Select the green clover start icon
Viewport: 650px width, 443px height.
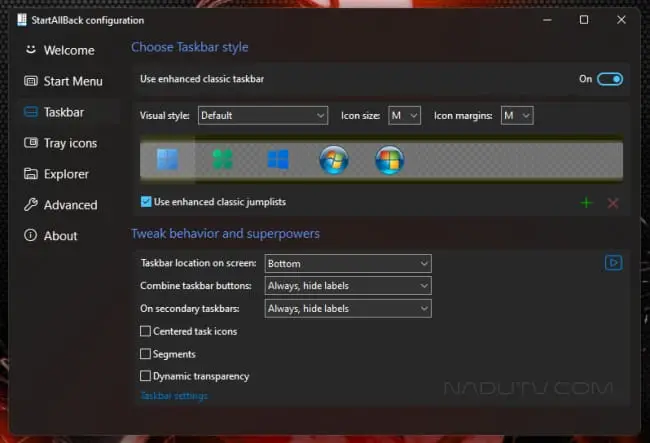click(x=223, y=160)
